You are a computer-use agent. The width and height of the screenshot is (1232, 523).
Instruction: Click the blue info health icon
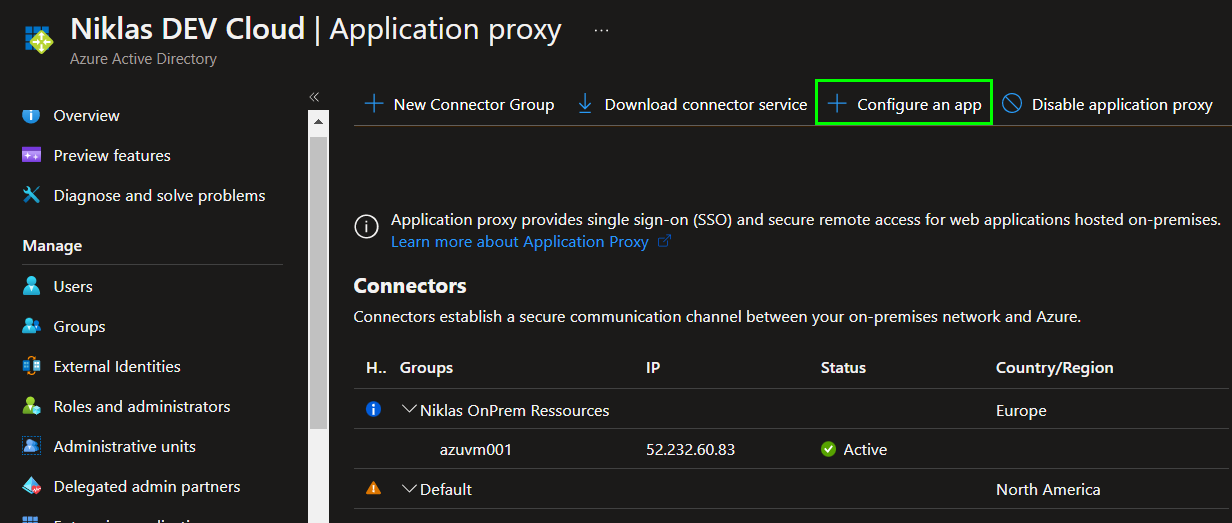(x=373, y=410)
